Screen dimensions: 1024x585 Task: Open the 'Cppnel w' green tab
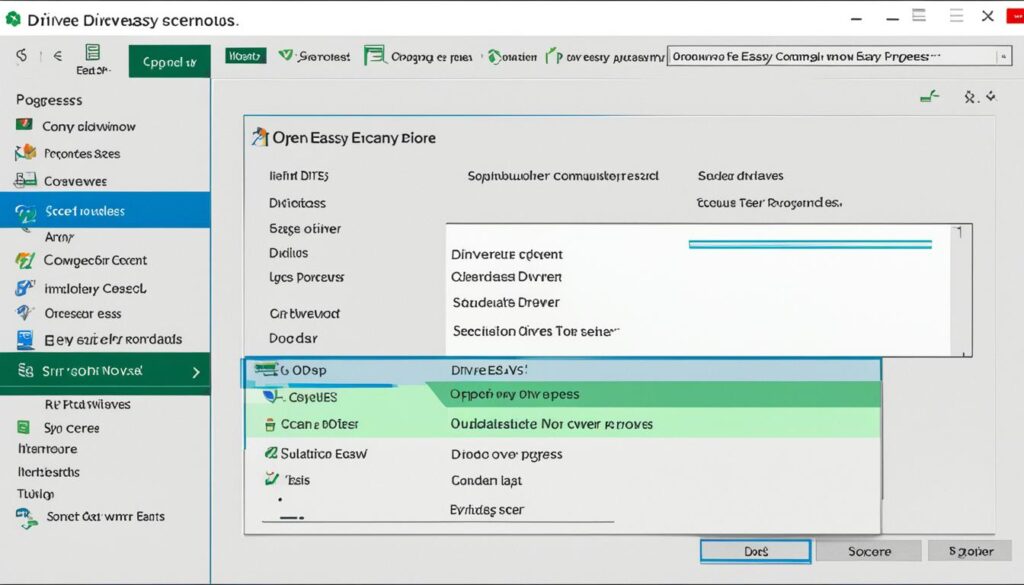[170, 61]
